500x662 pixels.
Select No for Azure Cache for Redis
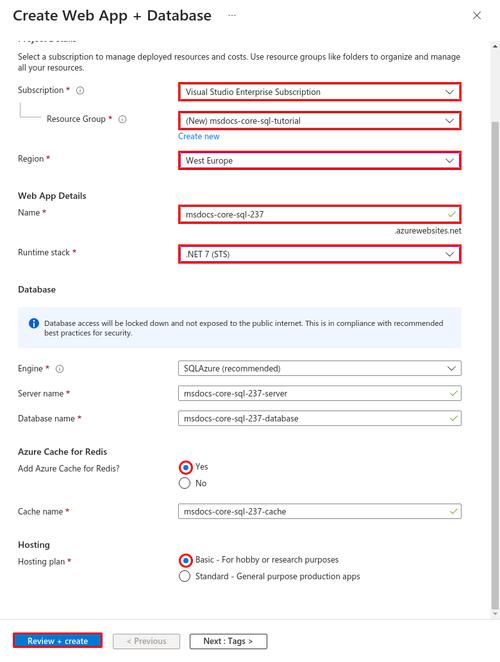click(185, 483)
